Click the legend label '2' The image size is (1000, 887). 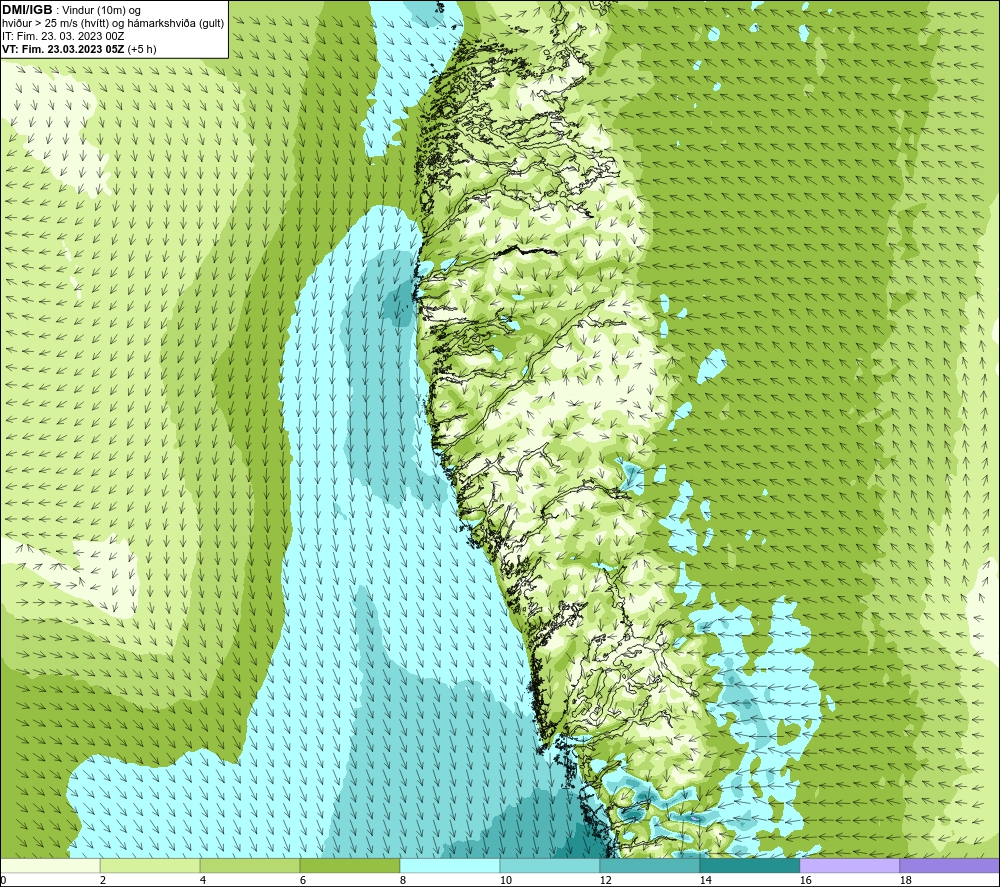coord(103,881)
